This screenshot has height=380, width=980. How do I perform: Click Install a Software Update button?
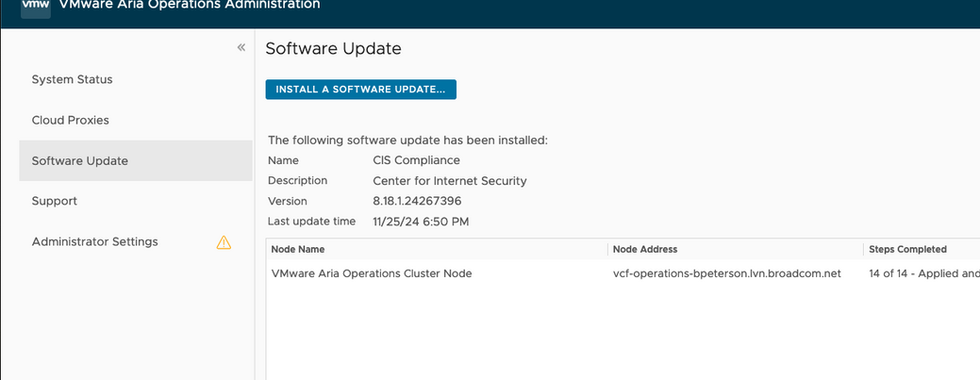click(x=361, y=89)
